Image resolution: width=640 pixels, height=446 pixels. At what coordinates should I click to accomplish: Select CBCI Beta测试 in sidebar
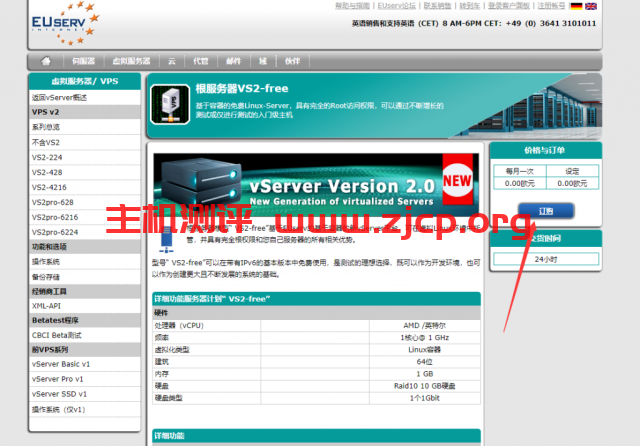[56, 335]
